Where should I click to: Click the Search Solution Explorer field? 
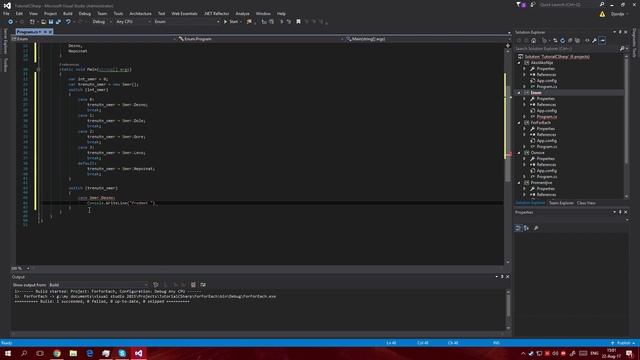[567, 49]
